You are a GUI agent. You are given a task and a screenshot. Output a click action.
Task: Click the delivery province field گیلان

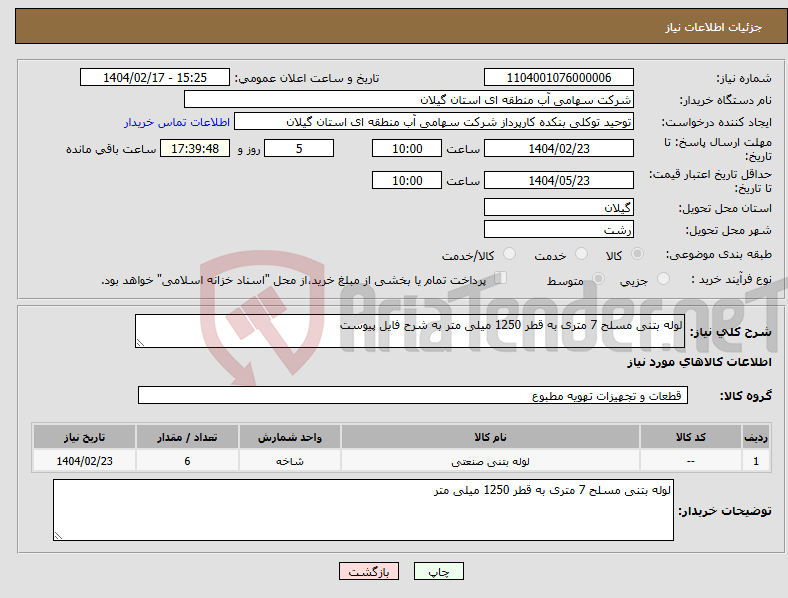point(558,207)
